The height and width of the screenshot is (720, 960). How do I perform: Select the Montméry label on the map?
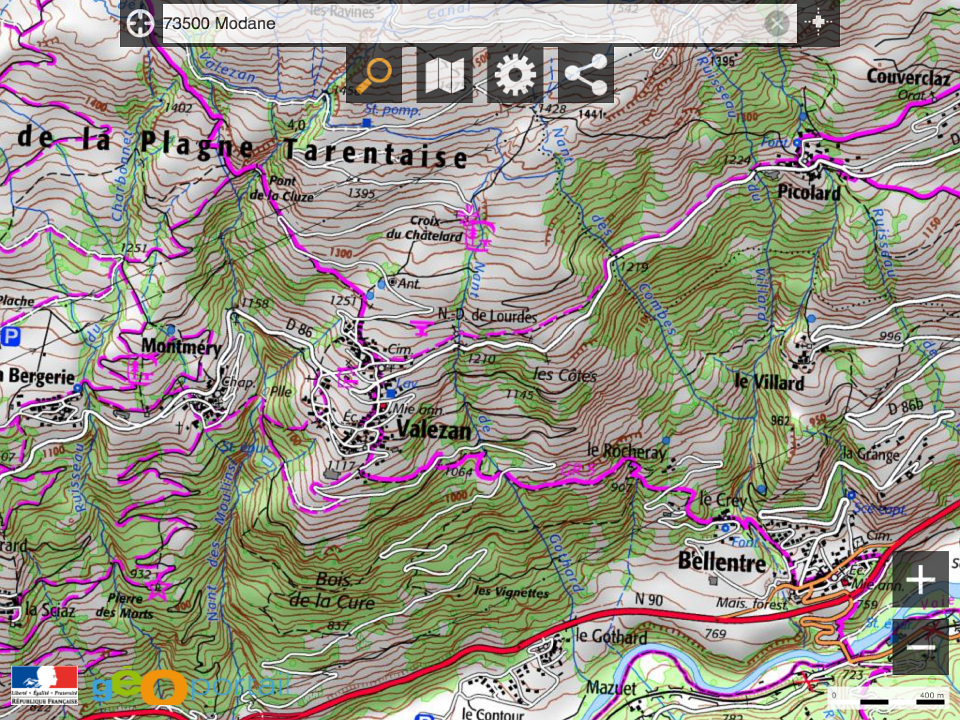[180, 345]
